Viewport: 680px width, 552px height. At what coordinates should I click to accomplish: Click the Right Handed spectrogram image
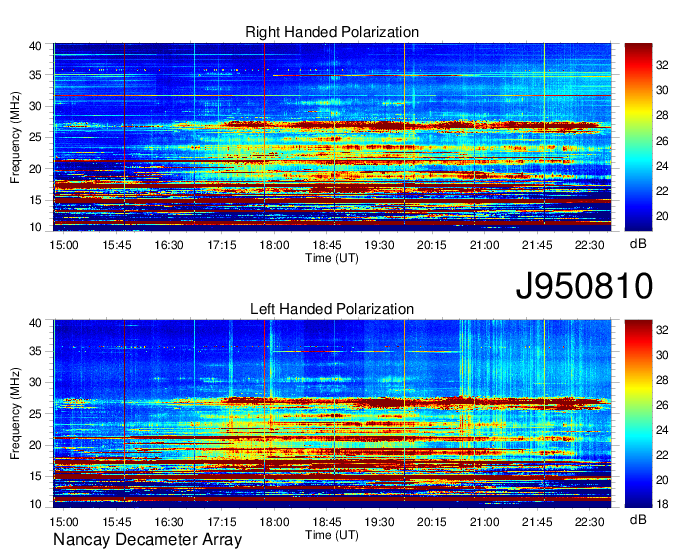pyautogui.click(x=332, y=137)
